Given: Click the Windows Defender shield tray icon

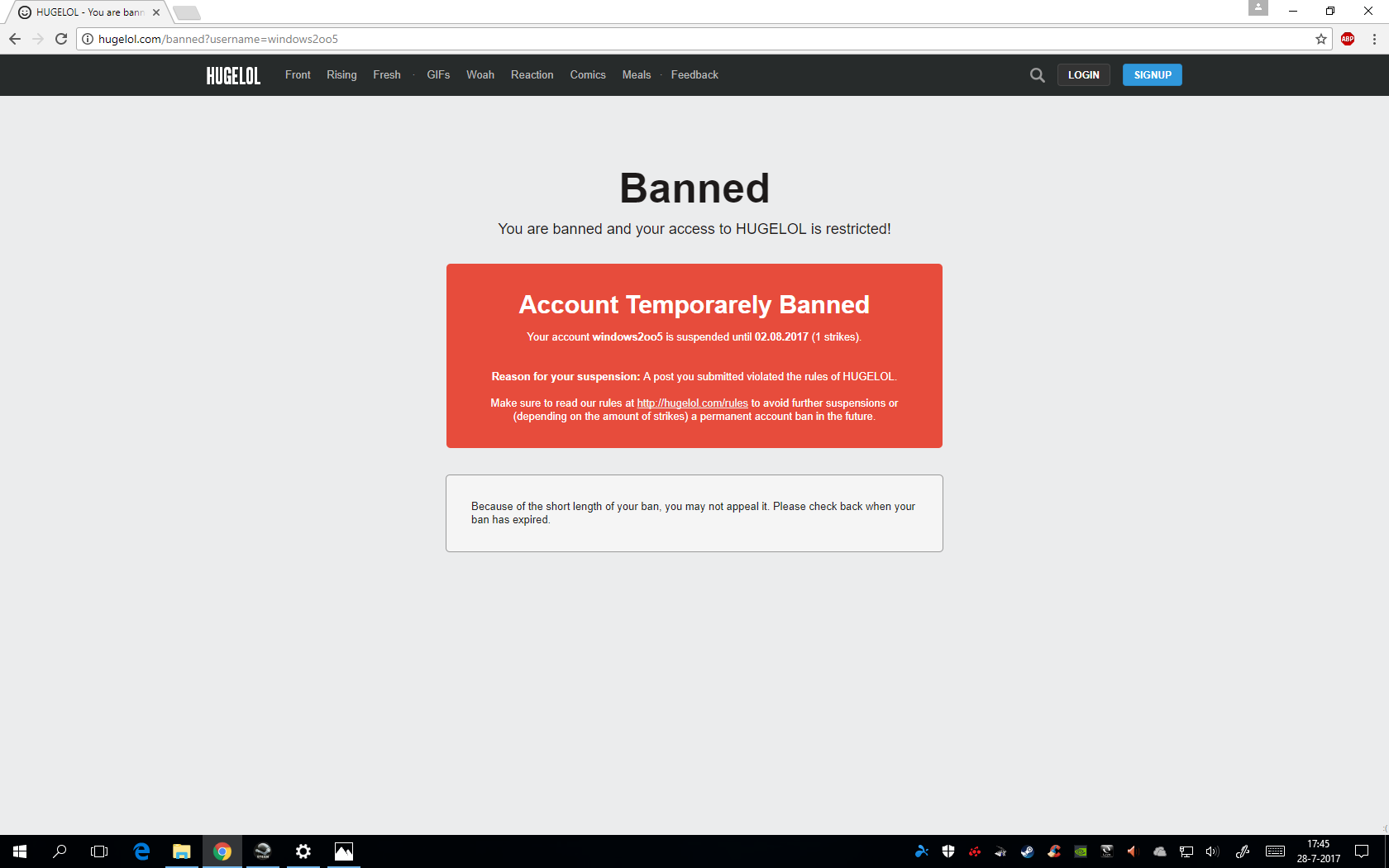Looking at the screenshot, I should [948, 851].
